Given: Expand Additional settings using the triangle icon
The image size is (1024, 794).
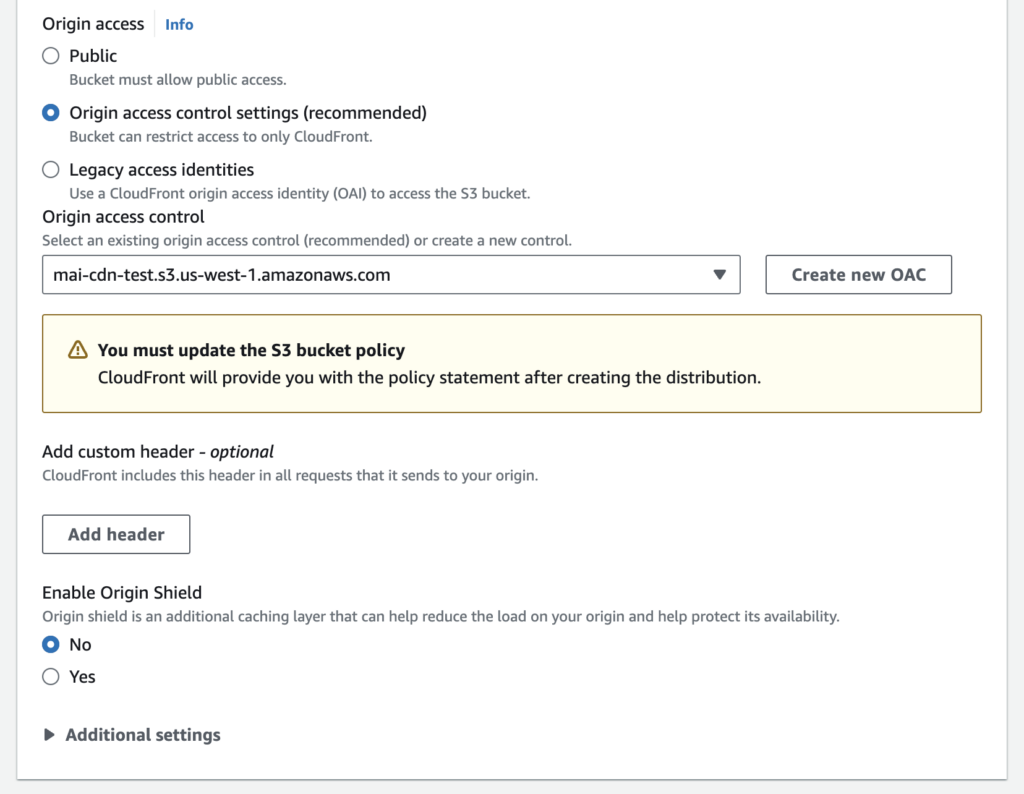Looking at the screenshot, I should [x=49, y=735].
